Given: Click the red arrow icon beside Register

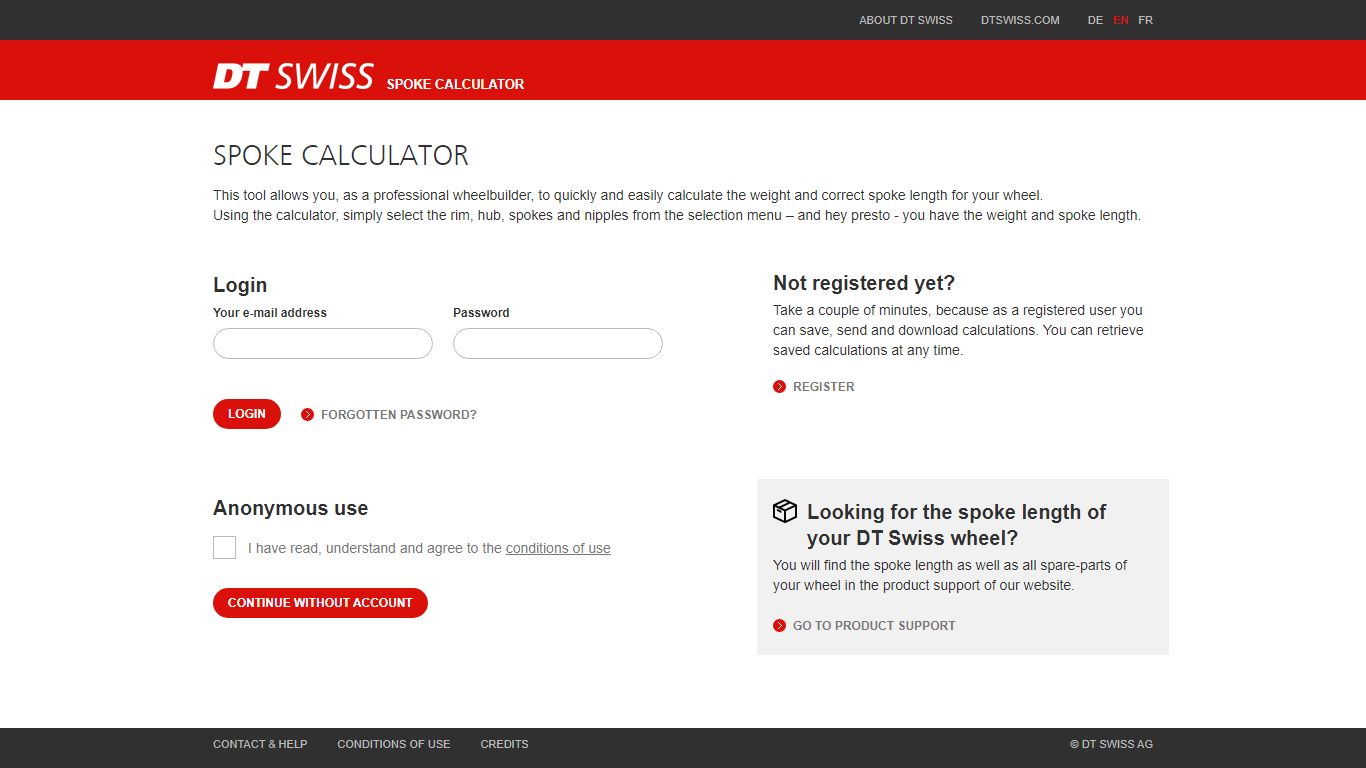Looking at the screenshot, I should [x=780, y=387].
